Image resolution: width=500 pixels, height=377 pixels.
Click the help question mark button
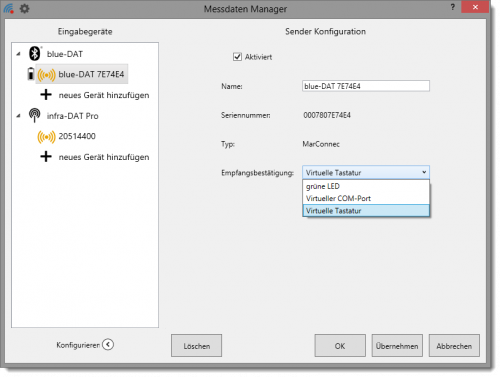[x=452, y=7]
